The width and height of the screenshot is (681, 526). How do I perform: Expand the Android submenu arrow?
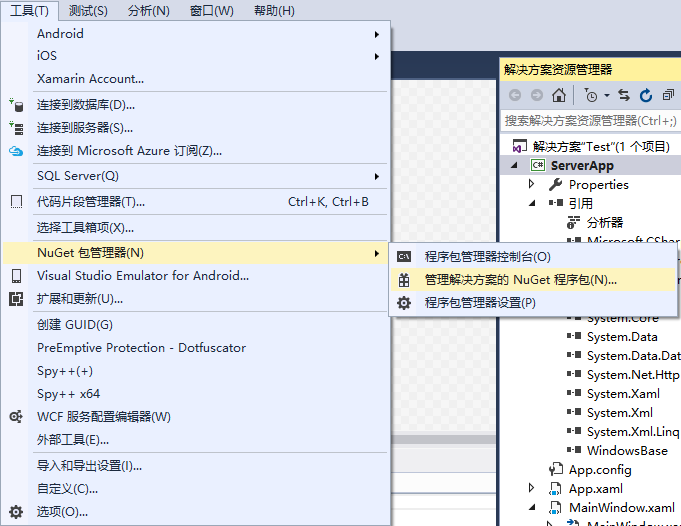pos(377,34)
